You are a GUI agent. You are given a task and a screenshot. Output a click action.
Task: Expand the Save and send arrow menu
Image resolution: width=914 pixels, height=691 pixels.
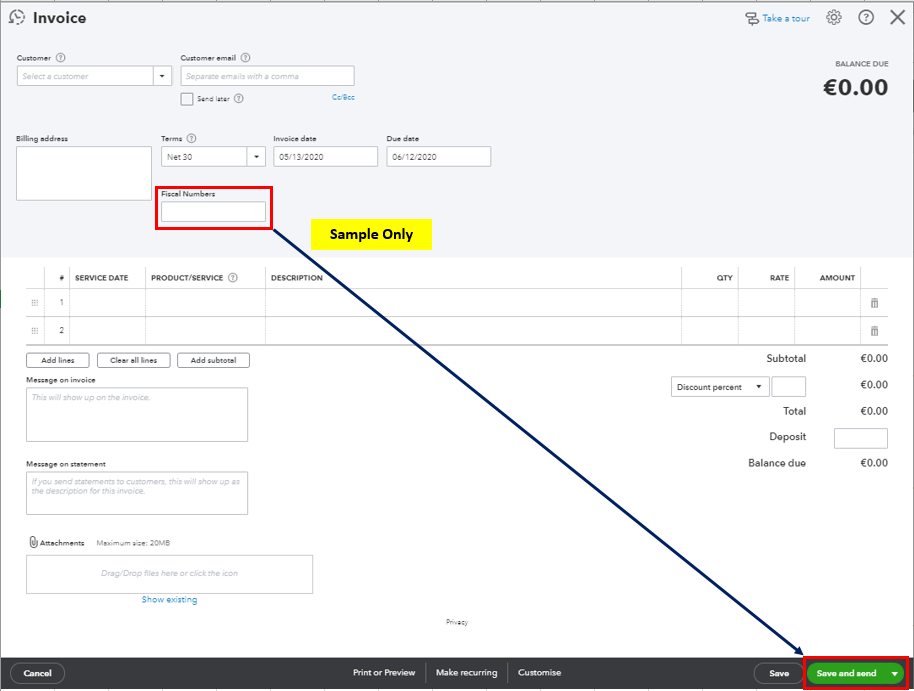(894, 674)
